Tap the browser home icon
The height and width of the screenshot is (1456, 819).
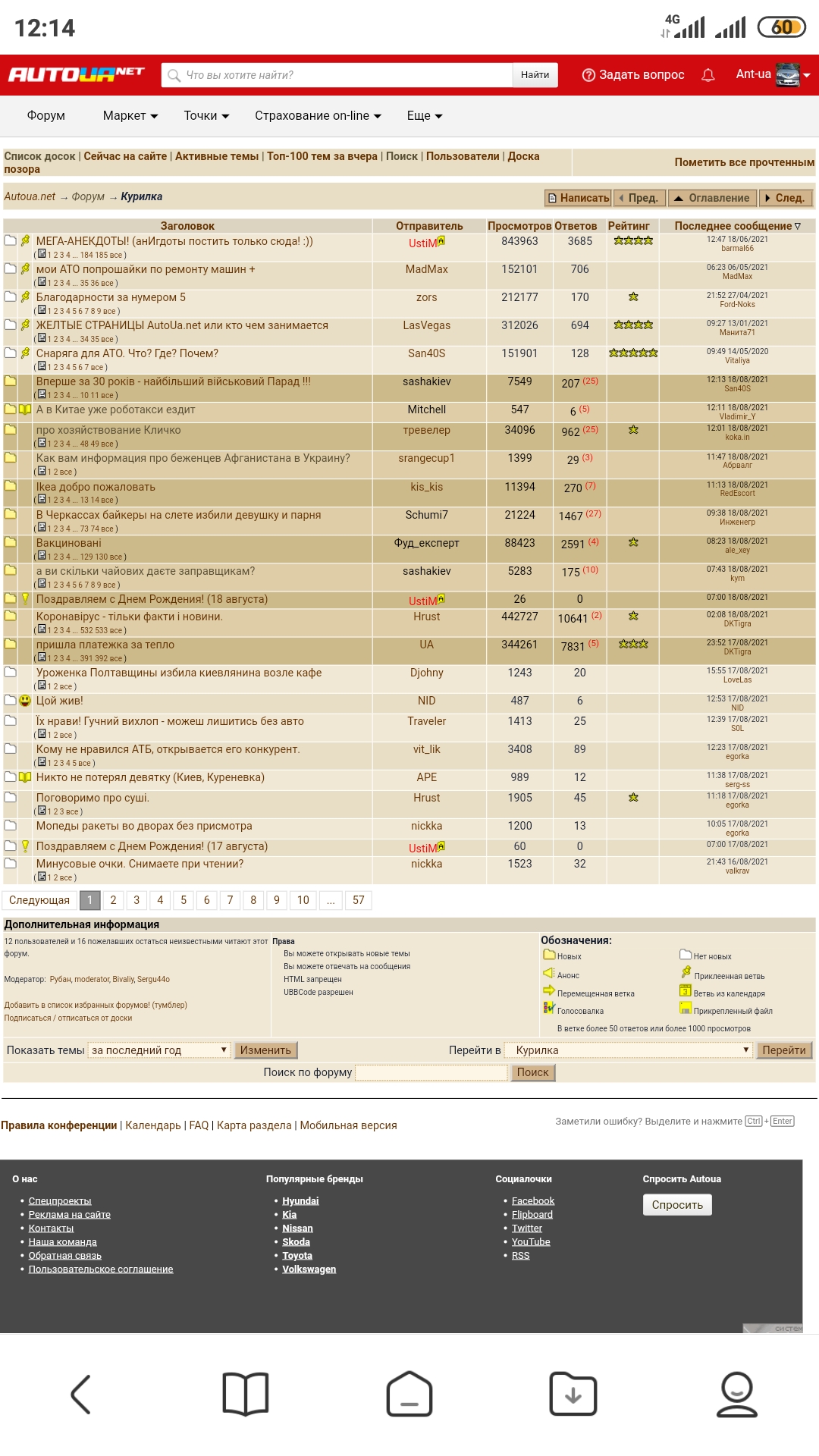point(409,1394)
